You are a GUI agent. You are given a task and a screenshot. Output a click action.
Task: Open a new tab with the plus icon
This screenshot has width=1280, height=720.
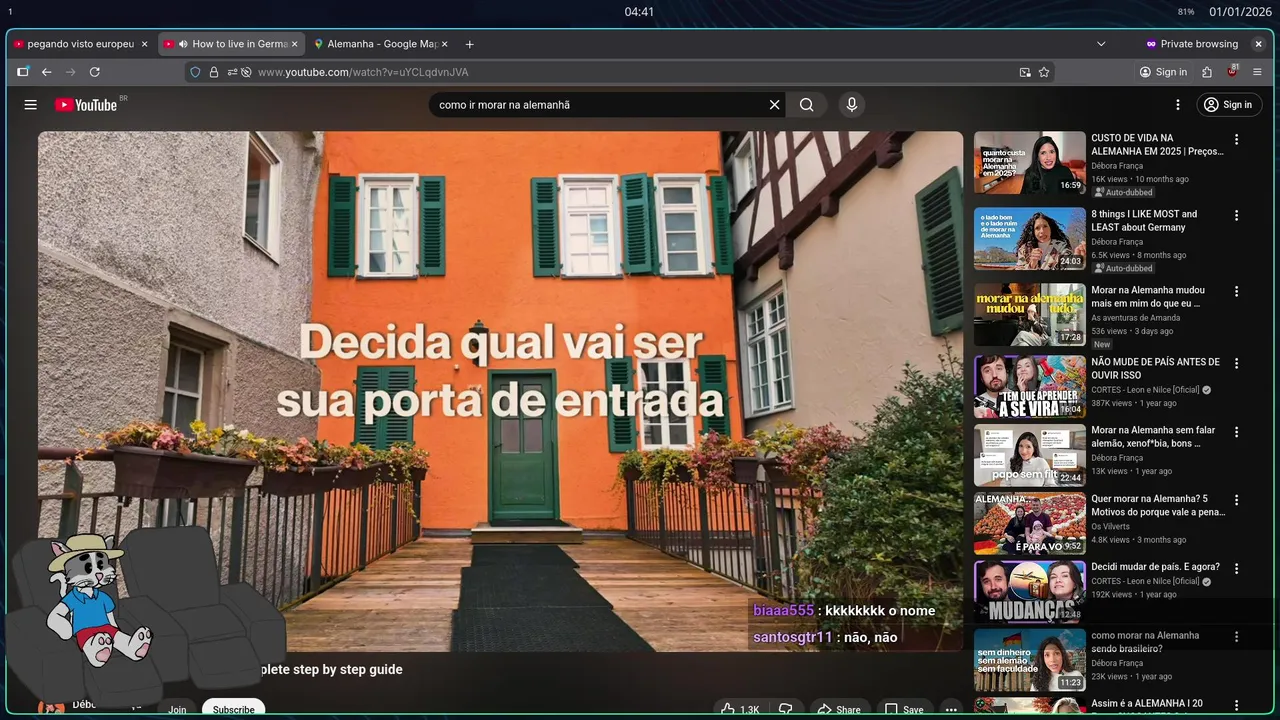click(470, 44)
